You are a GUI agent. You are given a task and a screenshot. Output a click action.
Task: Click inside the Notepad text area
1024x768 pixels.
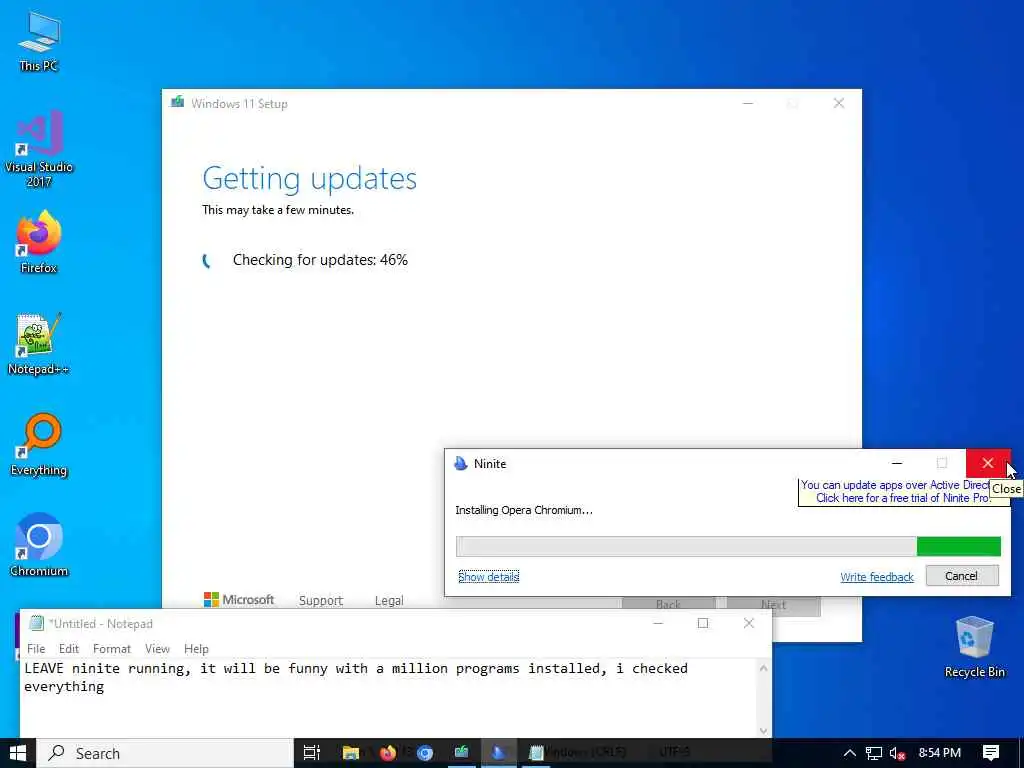(389, 697)
